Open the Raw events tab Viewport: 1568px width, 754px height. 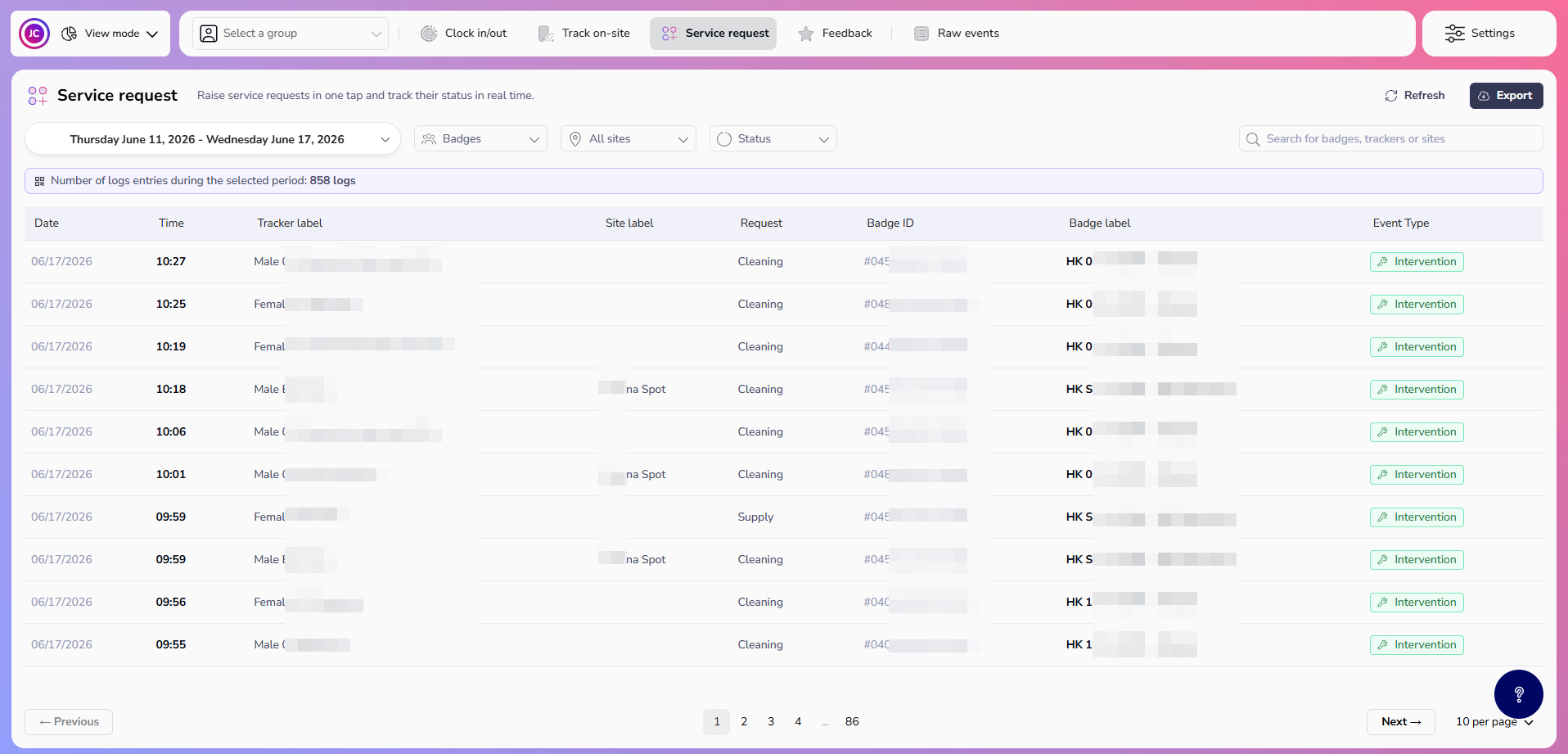click(x=956, y=34)
